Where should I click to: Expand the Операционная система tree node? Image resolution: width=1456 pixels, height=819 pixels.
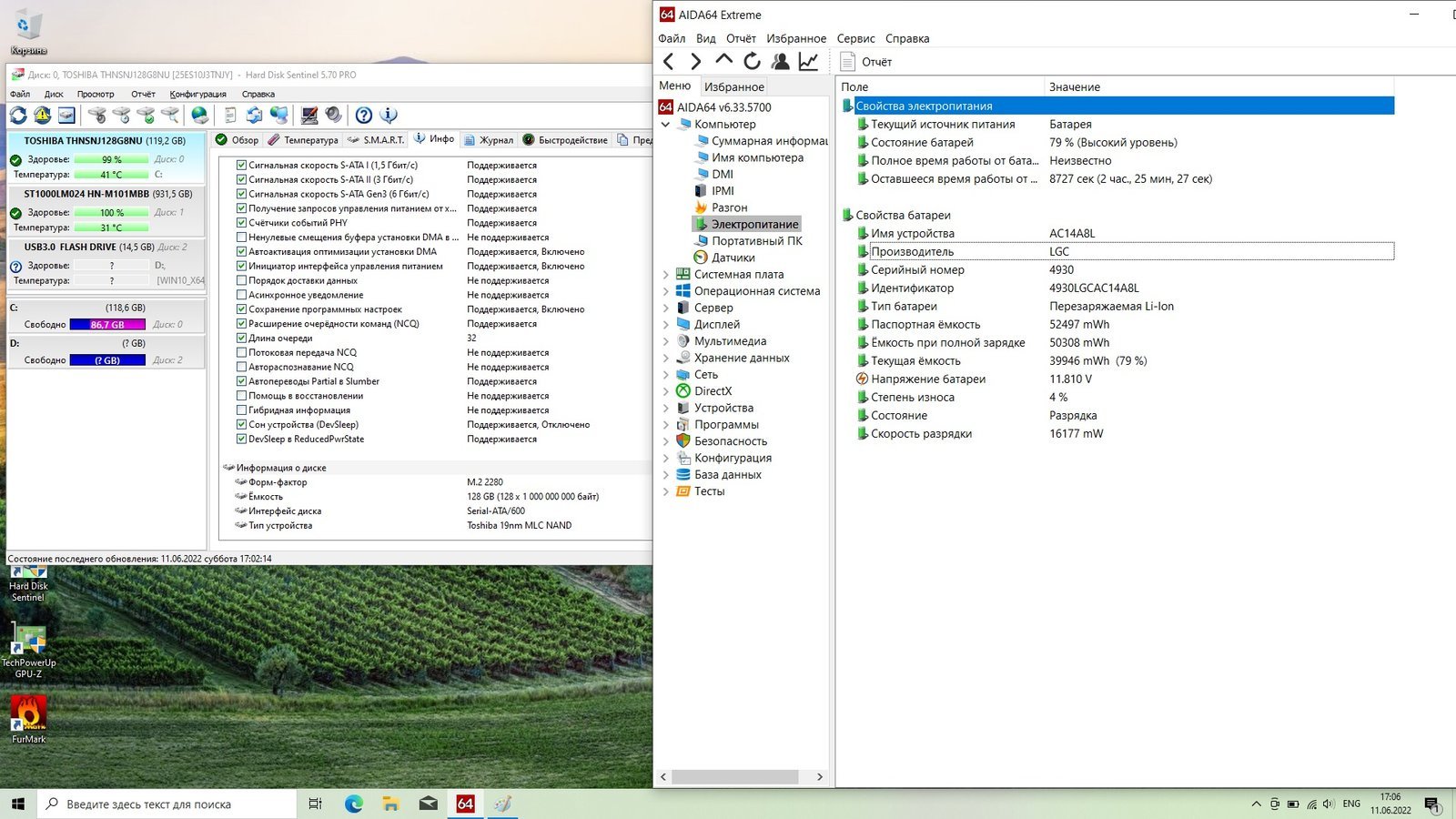(665, 291)
